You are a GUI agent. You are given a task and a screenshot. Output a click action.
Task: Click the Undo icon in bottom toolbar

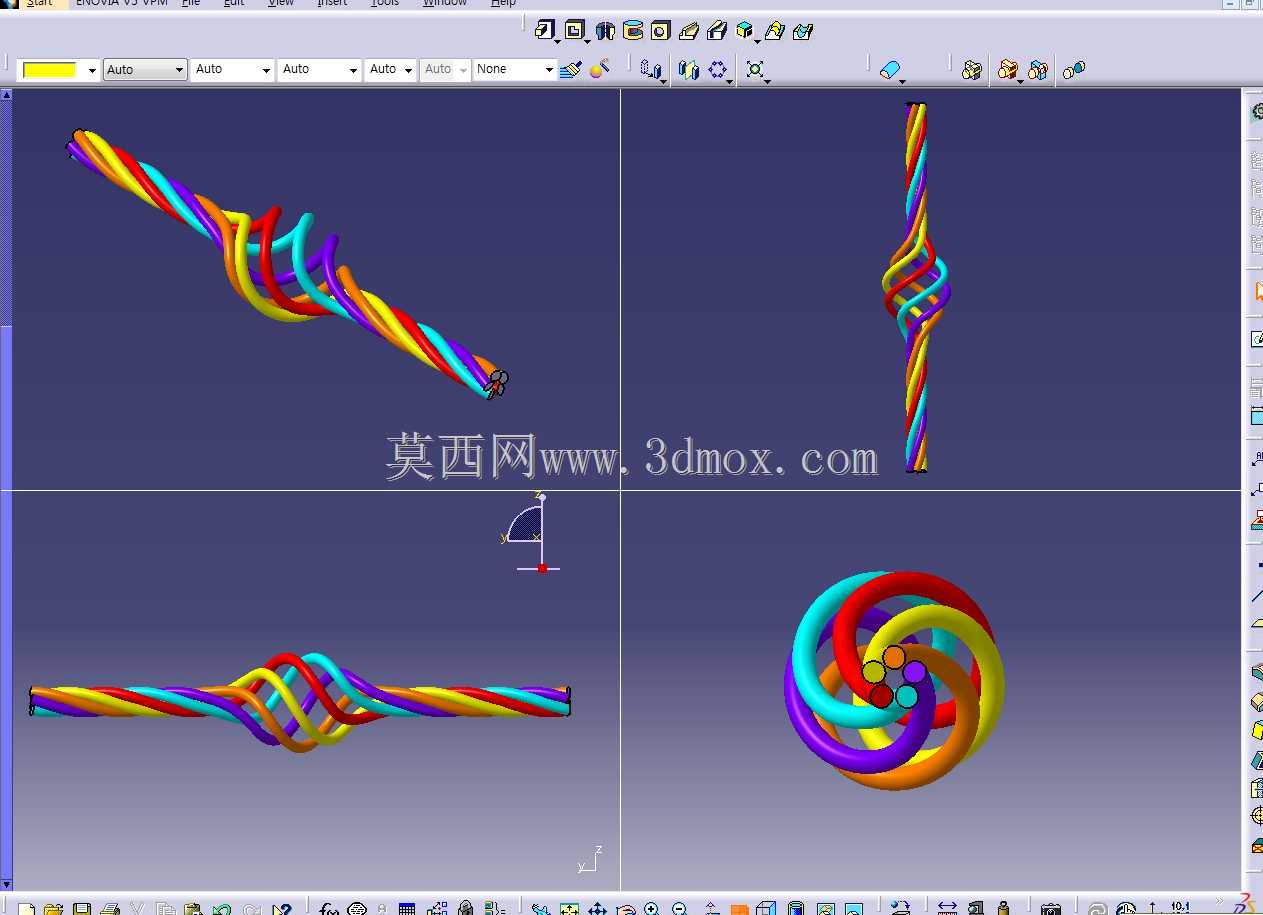(x=222, y=909)
